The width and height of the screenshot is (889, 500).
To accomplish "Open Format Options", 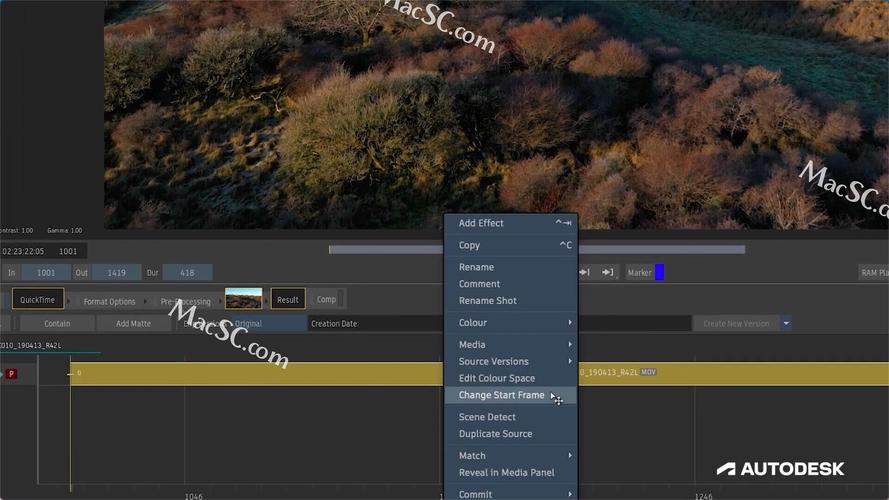I will pyautogui.click(x=109, y=302).
